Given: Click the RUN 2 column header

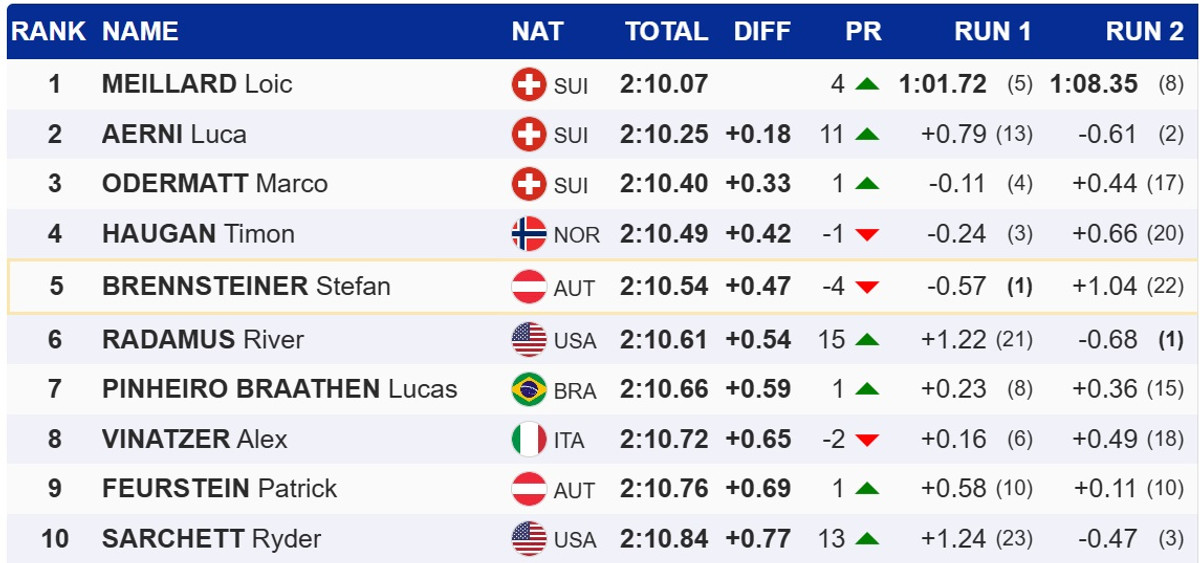Looking at the screenshot, I should click(x=1144, y=32).
